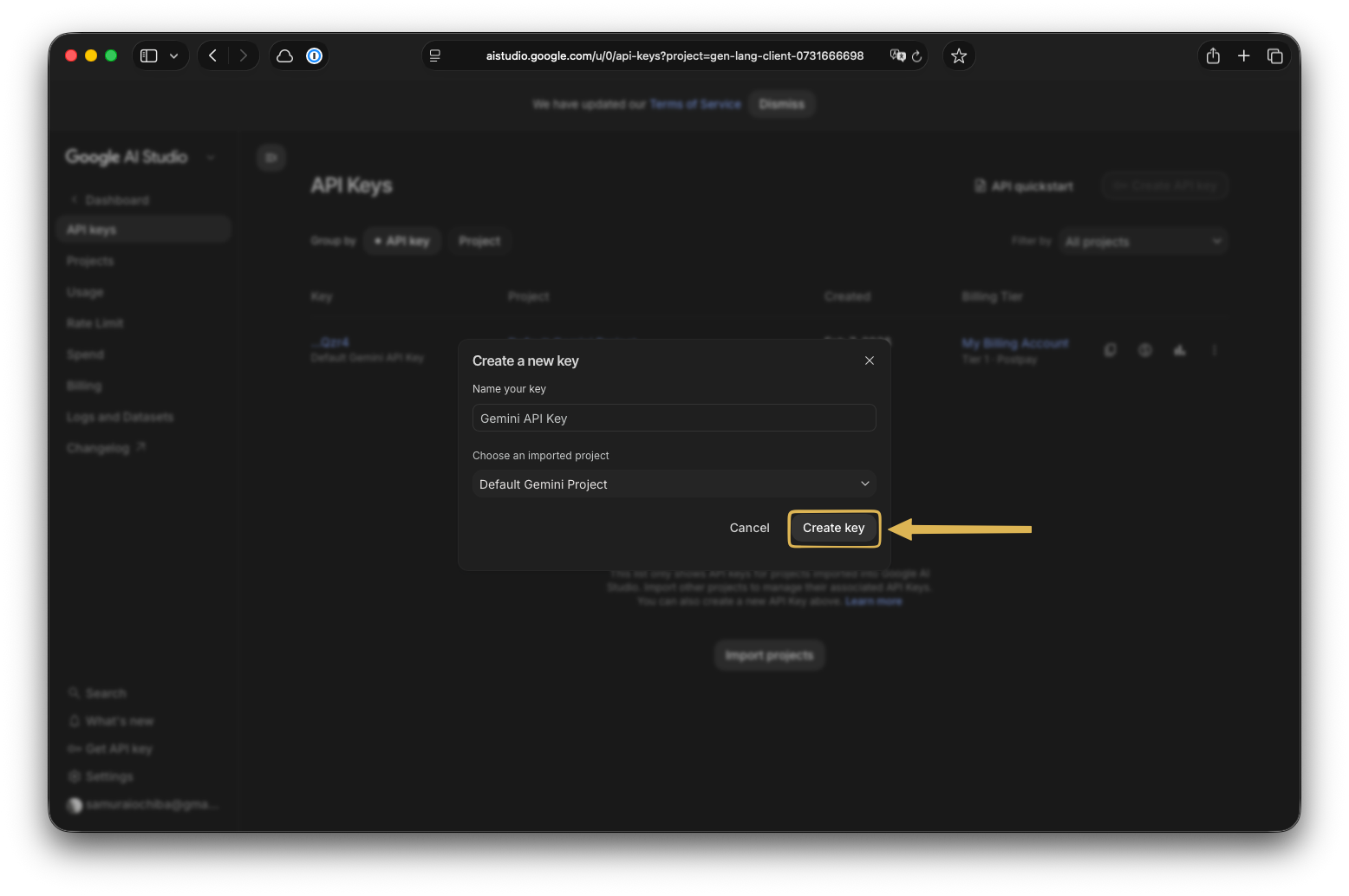The image size is (1349, 896).
Task: Open the account avatar email entry
Action: (x=143, y=804)
